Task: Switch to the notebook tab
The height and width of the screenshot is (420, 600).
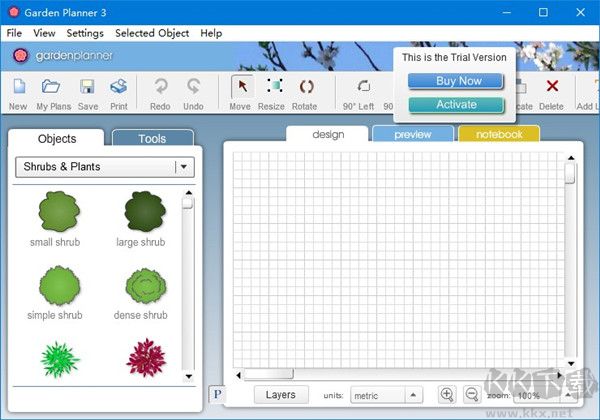Action: pos(499,134)
